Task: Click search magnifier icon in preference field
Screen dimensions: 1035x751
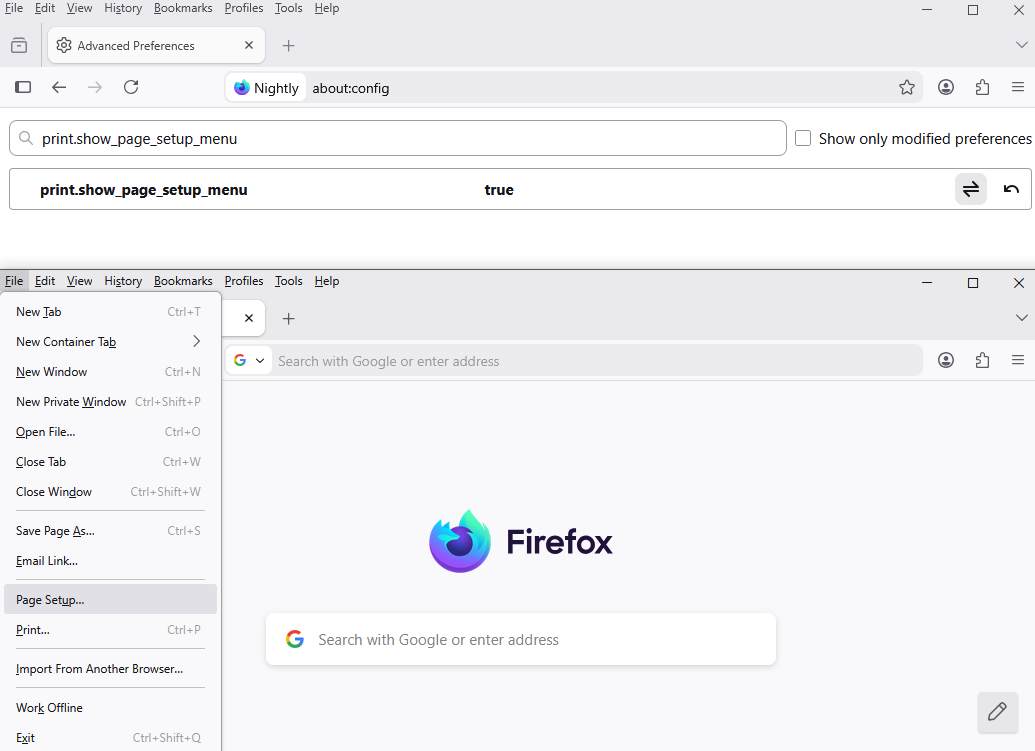Action: 26,139
